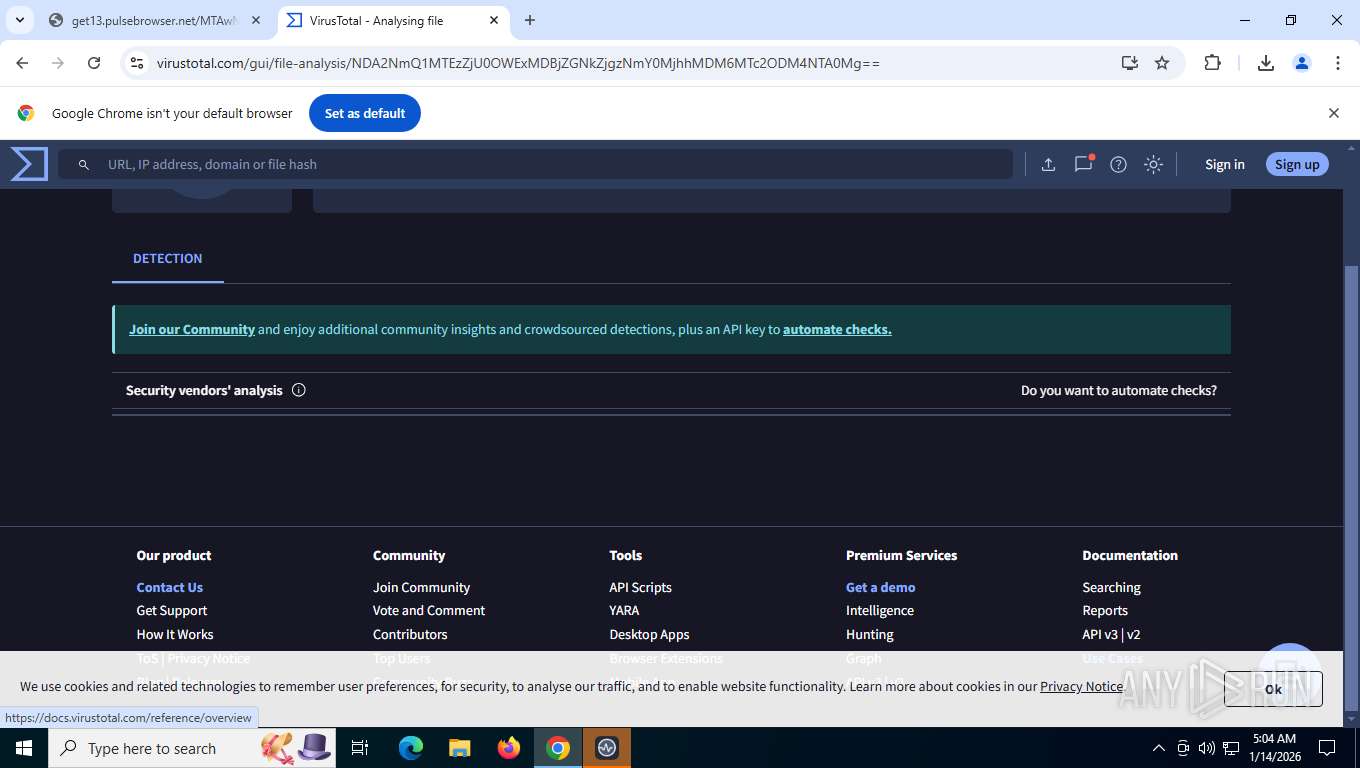Click Sign in
The width and height of the screenshot is (1360, 768).
[x=1224, y=165]
